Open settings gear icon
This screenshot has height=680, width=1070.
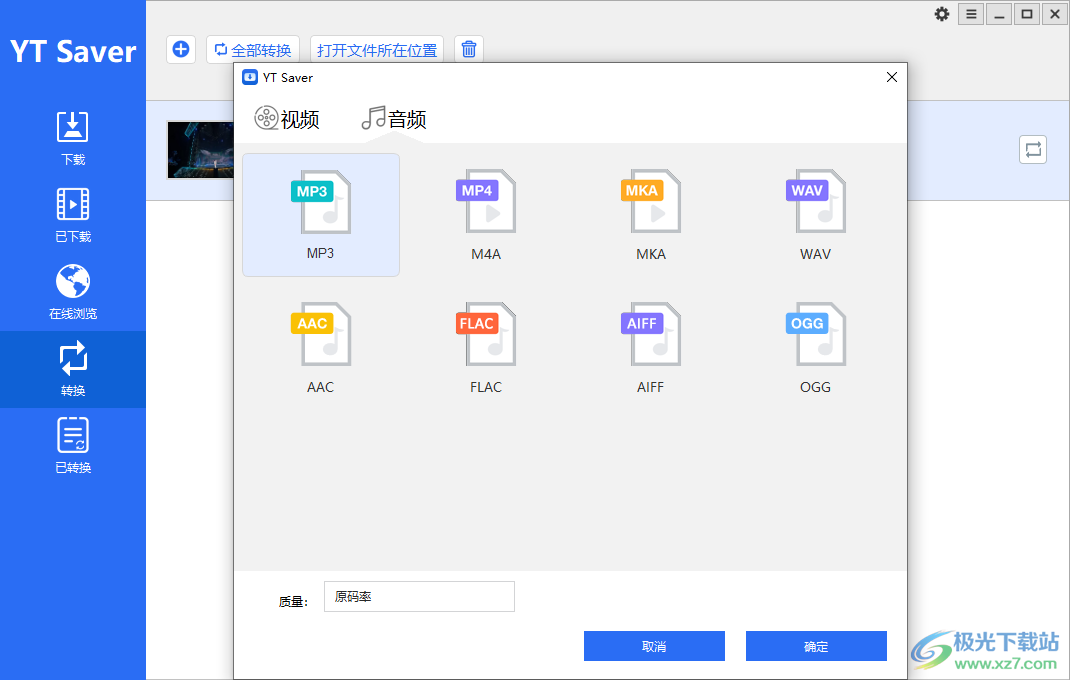tap(942, 14)
